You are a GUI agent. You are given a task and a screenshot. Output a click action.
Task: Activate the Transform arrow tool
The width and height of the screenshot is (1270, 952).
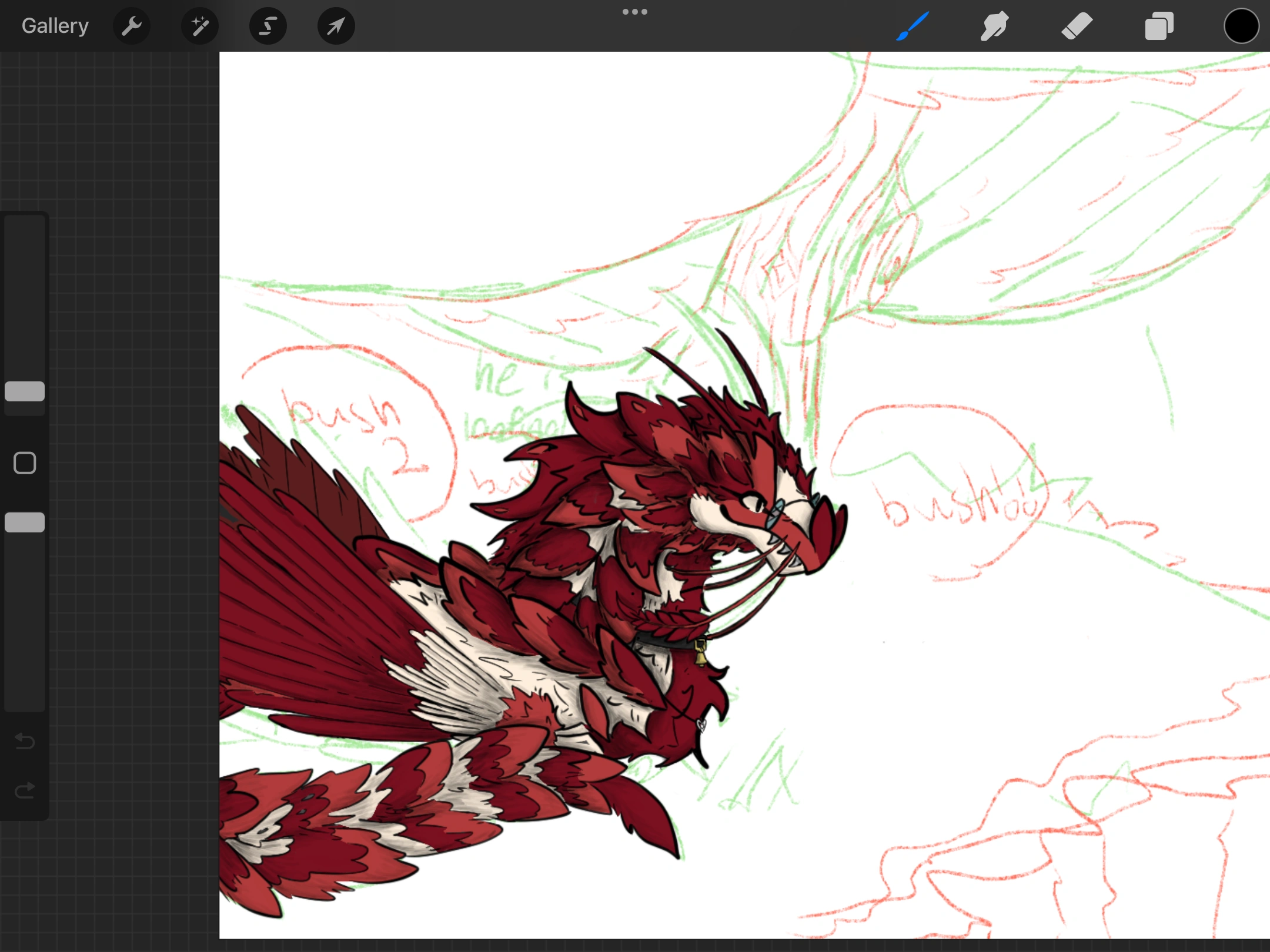click(x=335, y=25)
